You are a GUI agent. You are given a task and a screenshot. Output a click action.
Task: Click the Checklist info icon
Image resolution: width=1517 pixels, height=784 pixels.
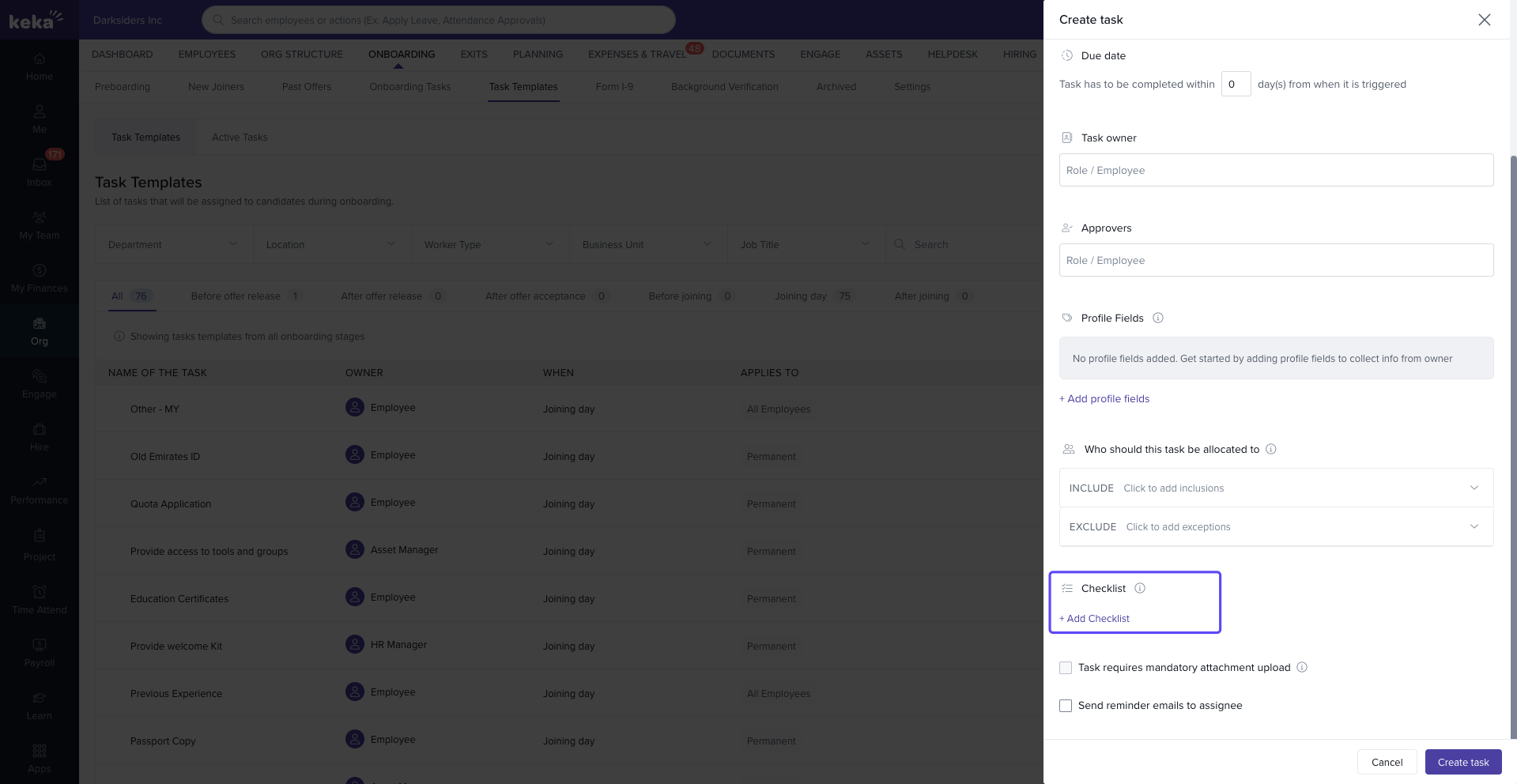1139,588
